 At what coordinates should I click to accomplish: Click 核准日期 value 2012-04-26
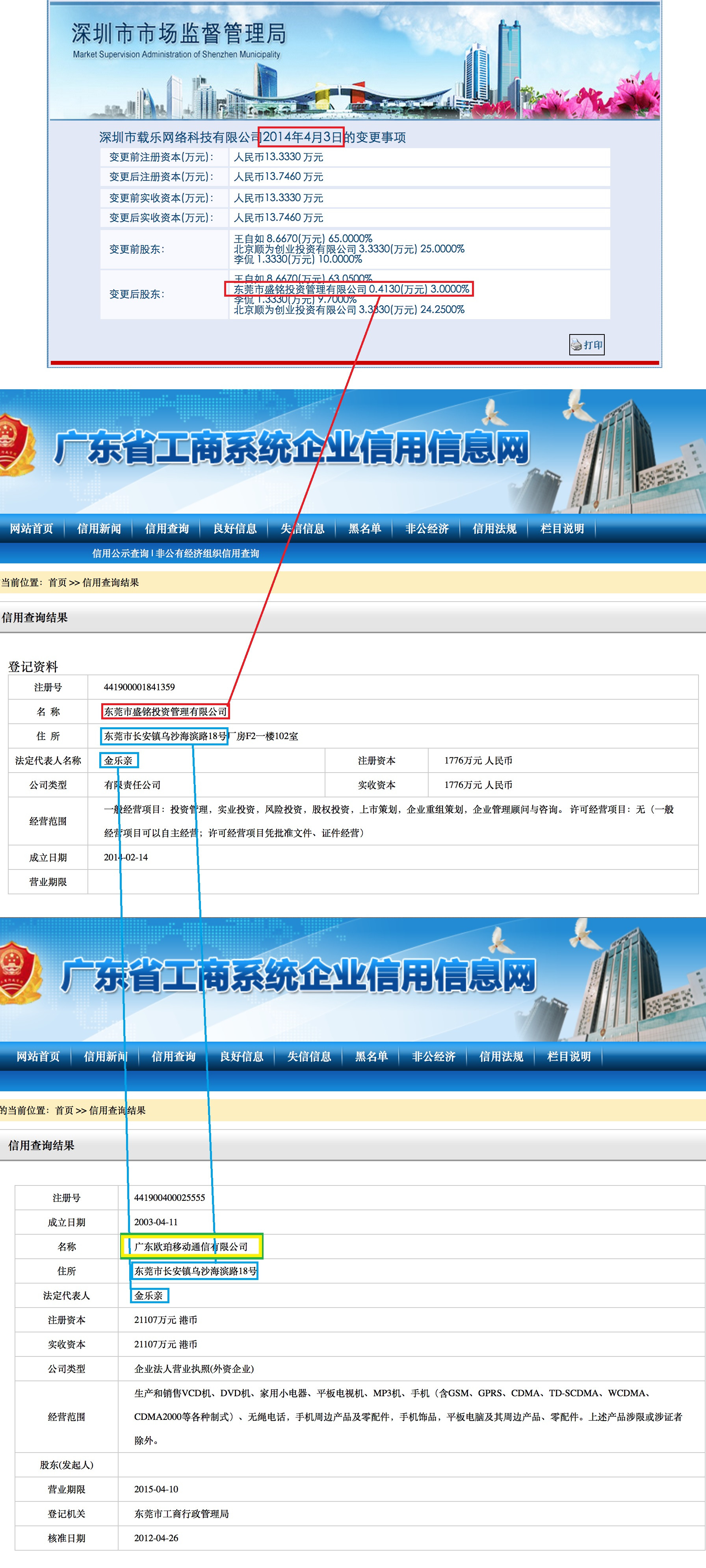point(156,1538)
